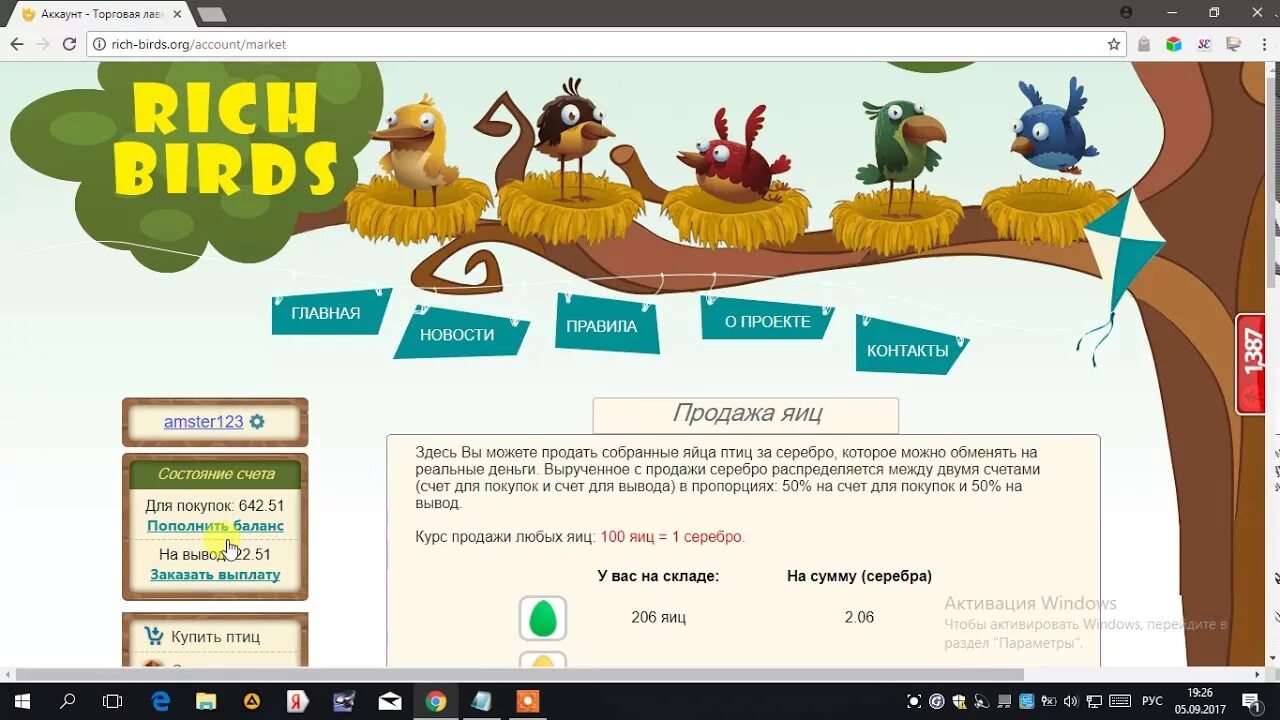Click the green egg icon
The height and width of the screenshot is (720, 1280).
coord(543,618)
